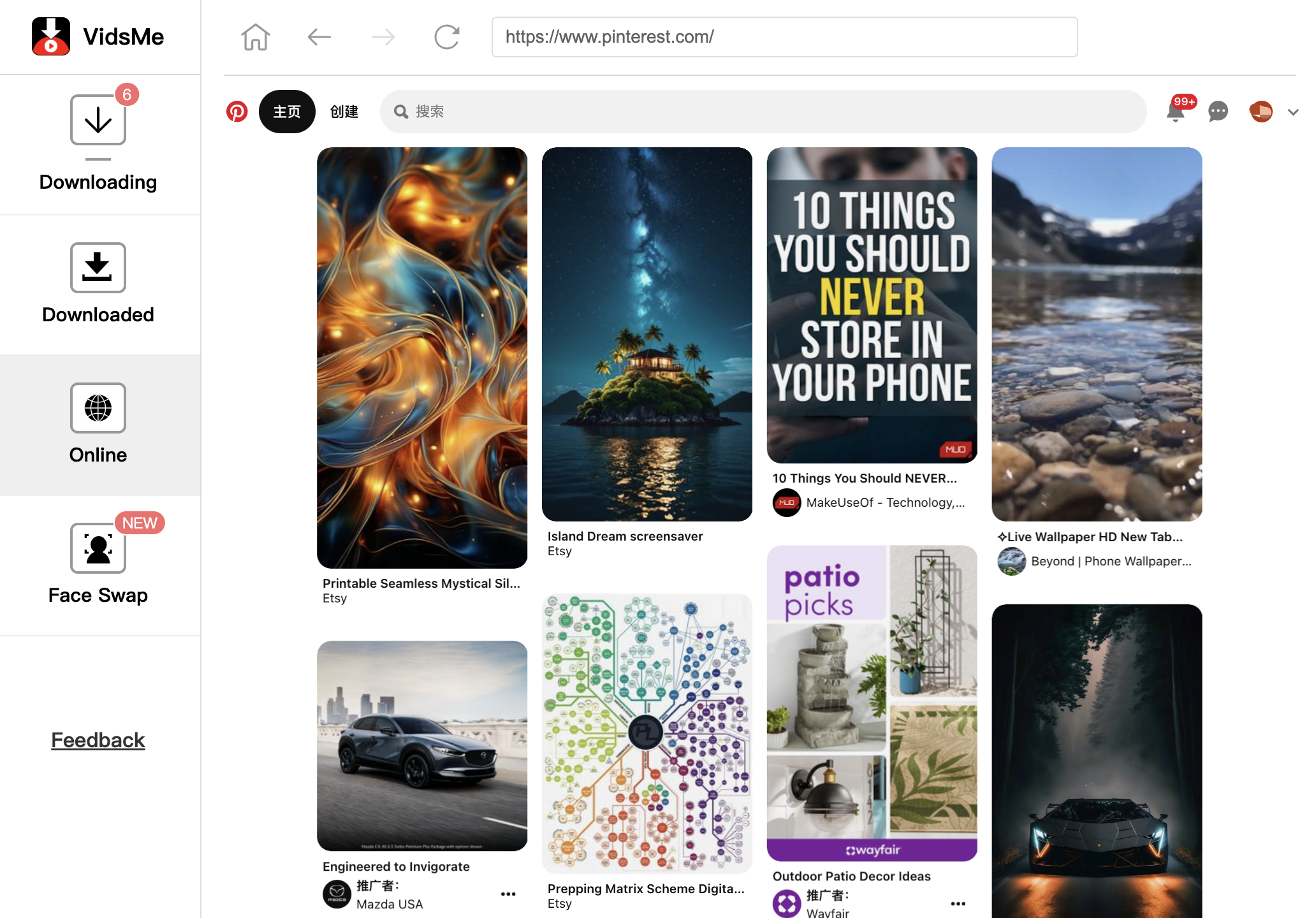
Task: Open more options for Mazda USA pin
Action: pos(508,894)
